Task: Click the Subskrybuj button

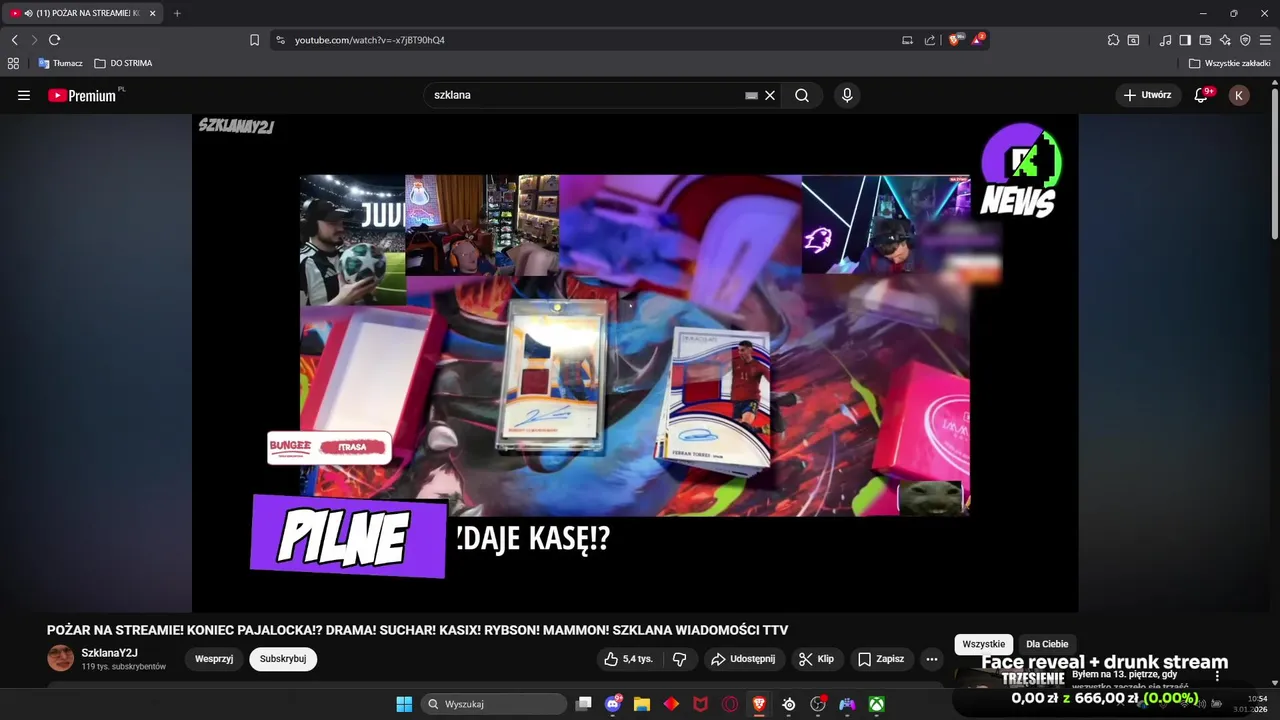Action: [283, 659]
